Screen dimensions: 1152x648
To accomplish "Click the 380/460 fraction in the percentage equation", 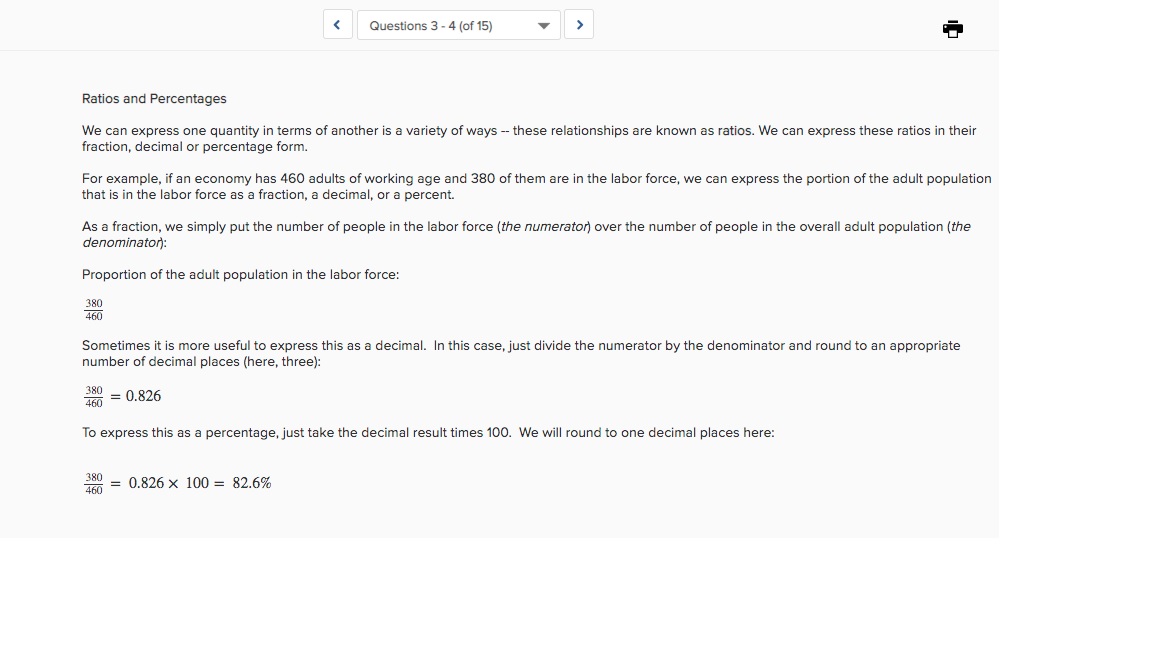I will tap(94, 483).
